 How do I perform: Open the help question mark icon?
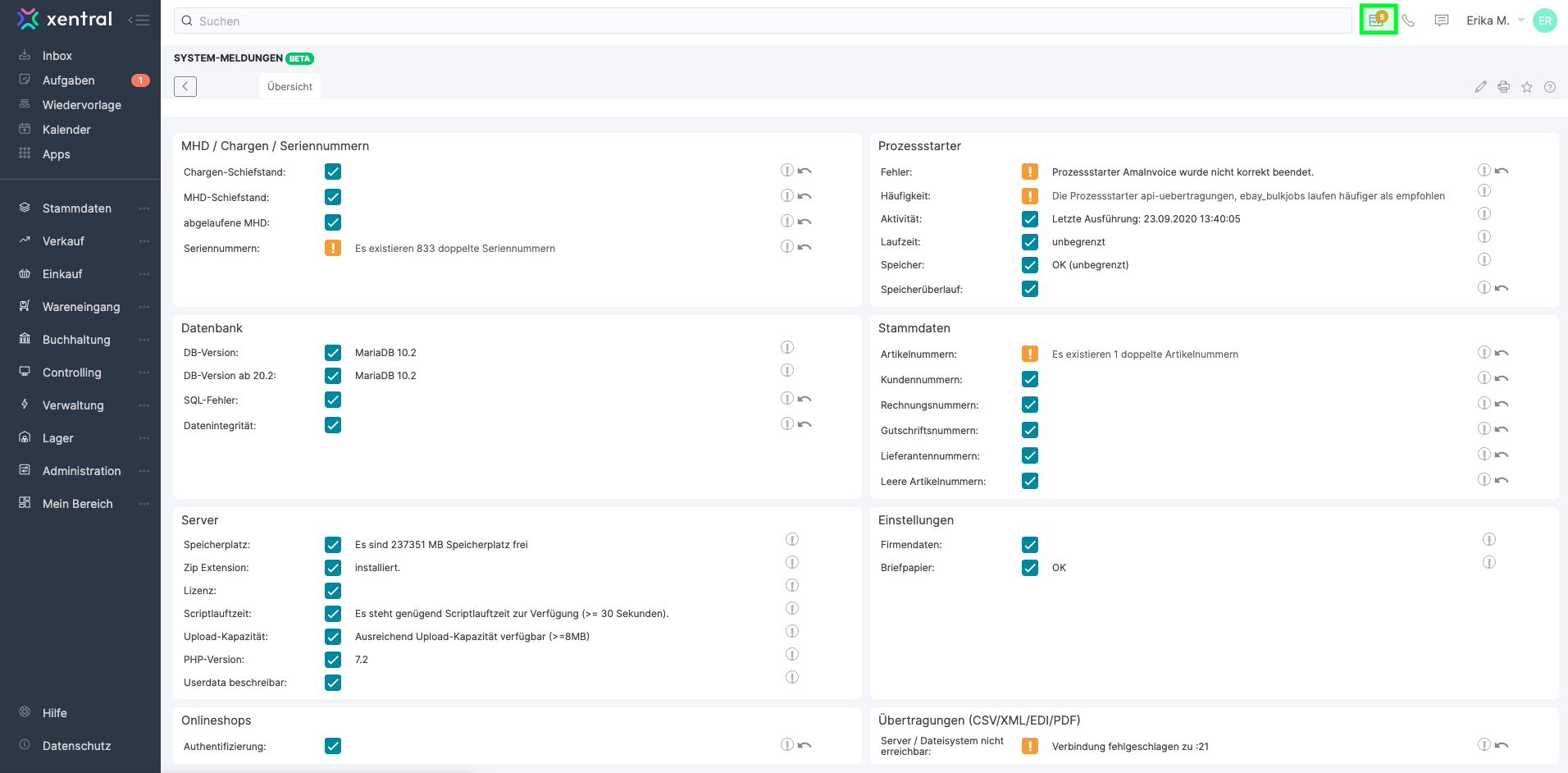click(1549, 87)
